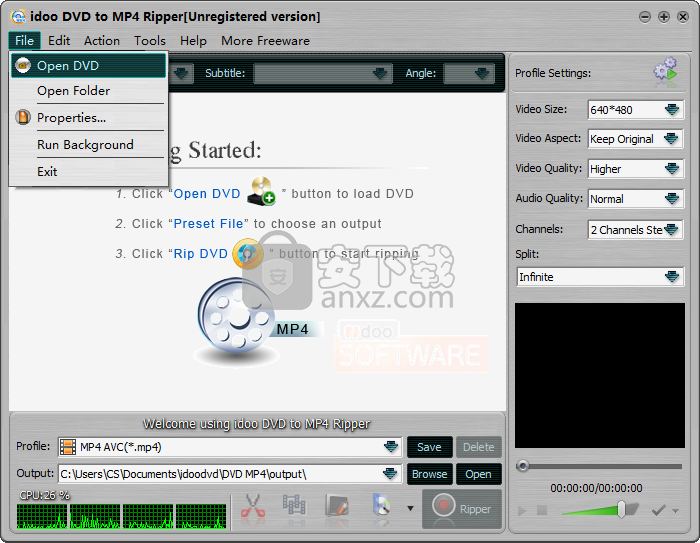700x543 pixels.
Task: Click the Rip DVD icon in guide
Action: coord(248,254)
